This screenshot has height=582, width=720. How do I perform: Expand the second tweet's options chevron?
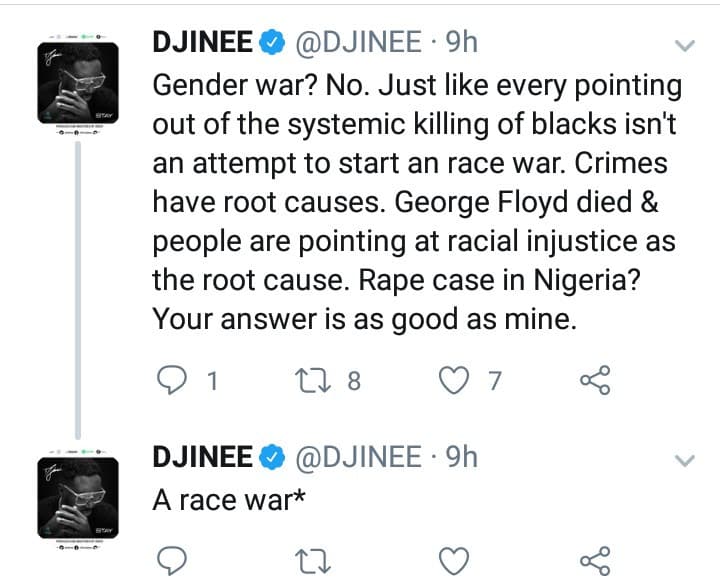tap(685, 460)
